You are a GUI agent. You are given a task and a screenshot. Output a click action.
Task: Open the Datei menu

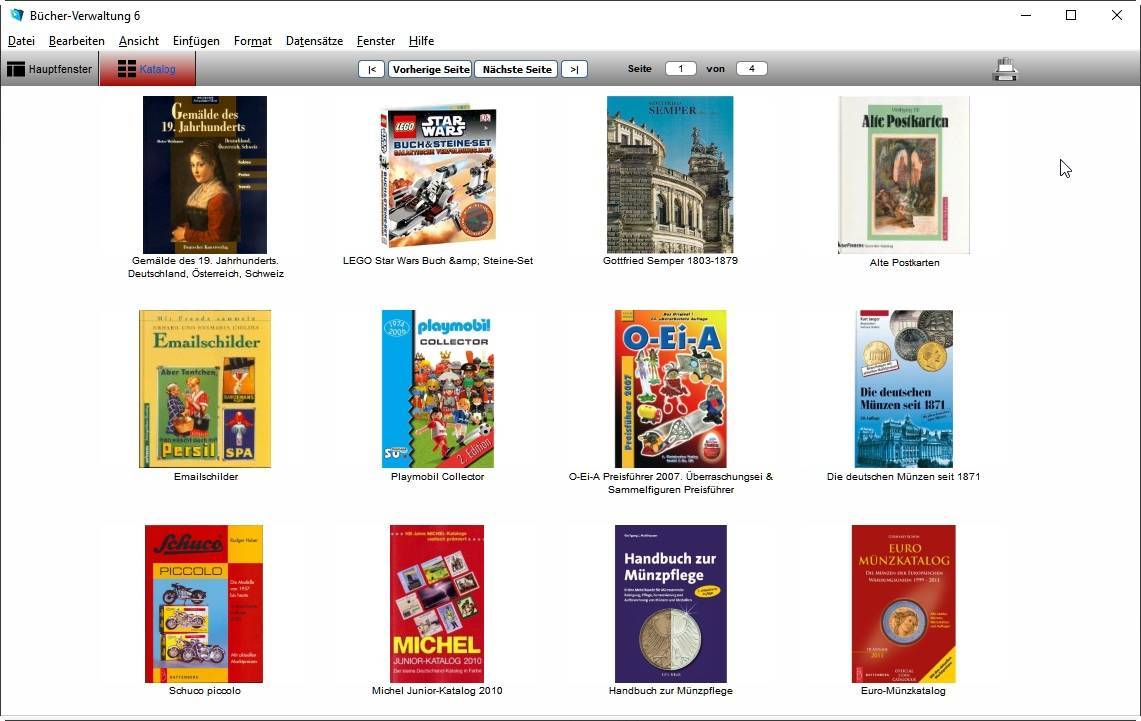(x=21, y=41)
